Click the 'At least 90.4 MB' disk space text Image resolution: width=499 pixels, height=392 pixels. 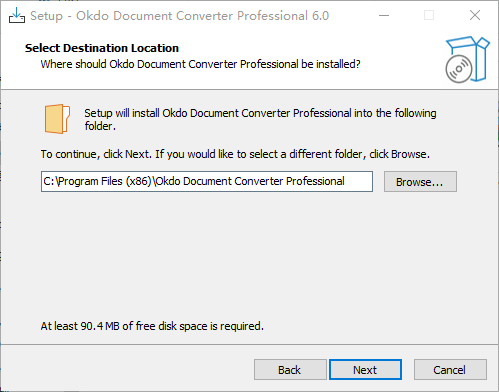152,326
